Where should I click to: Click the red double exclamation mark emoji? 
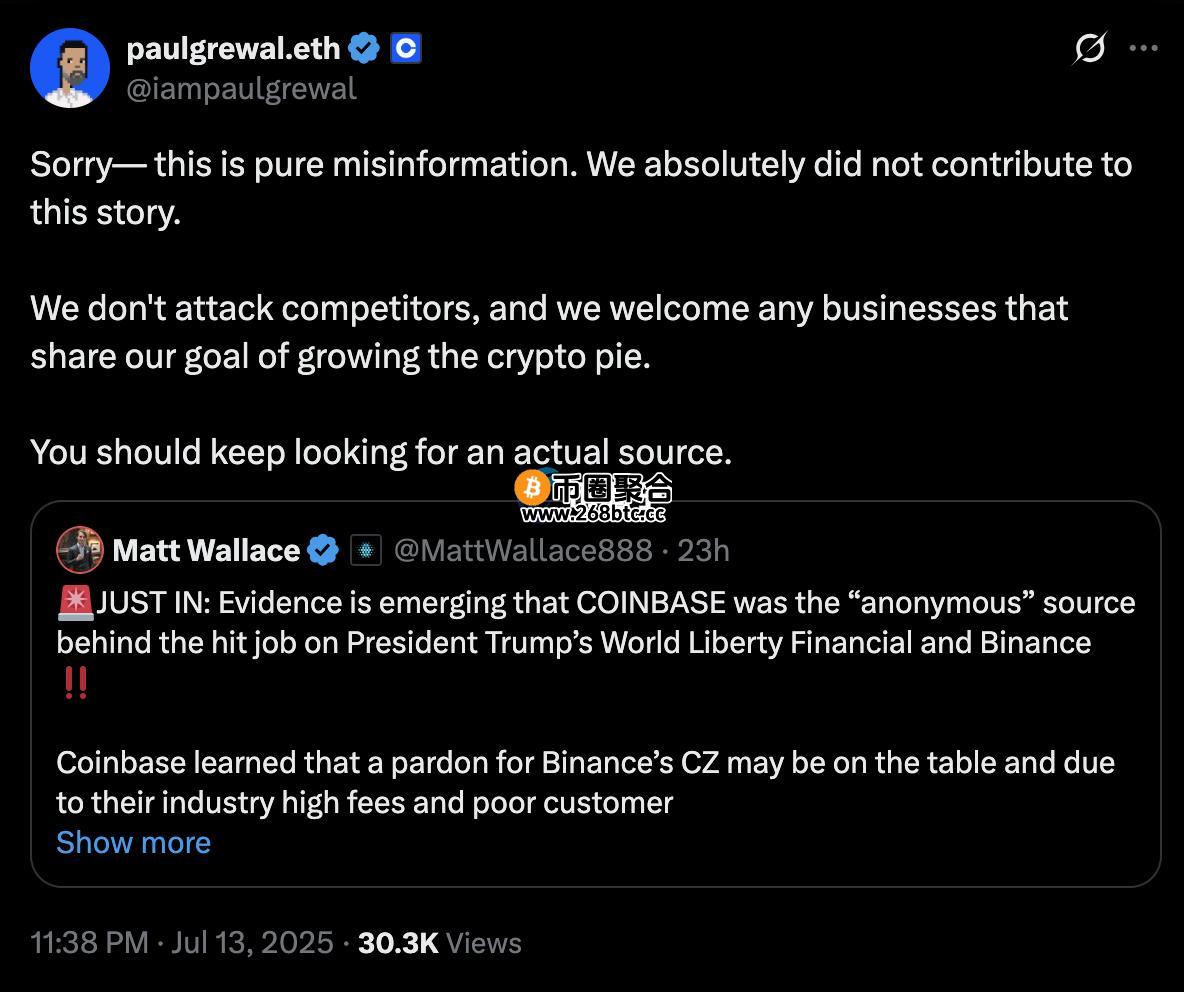76,682
